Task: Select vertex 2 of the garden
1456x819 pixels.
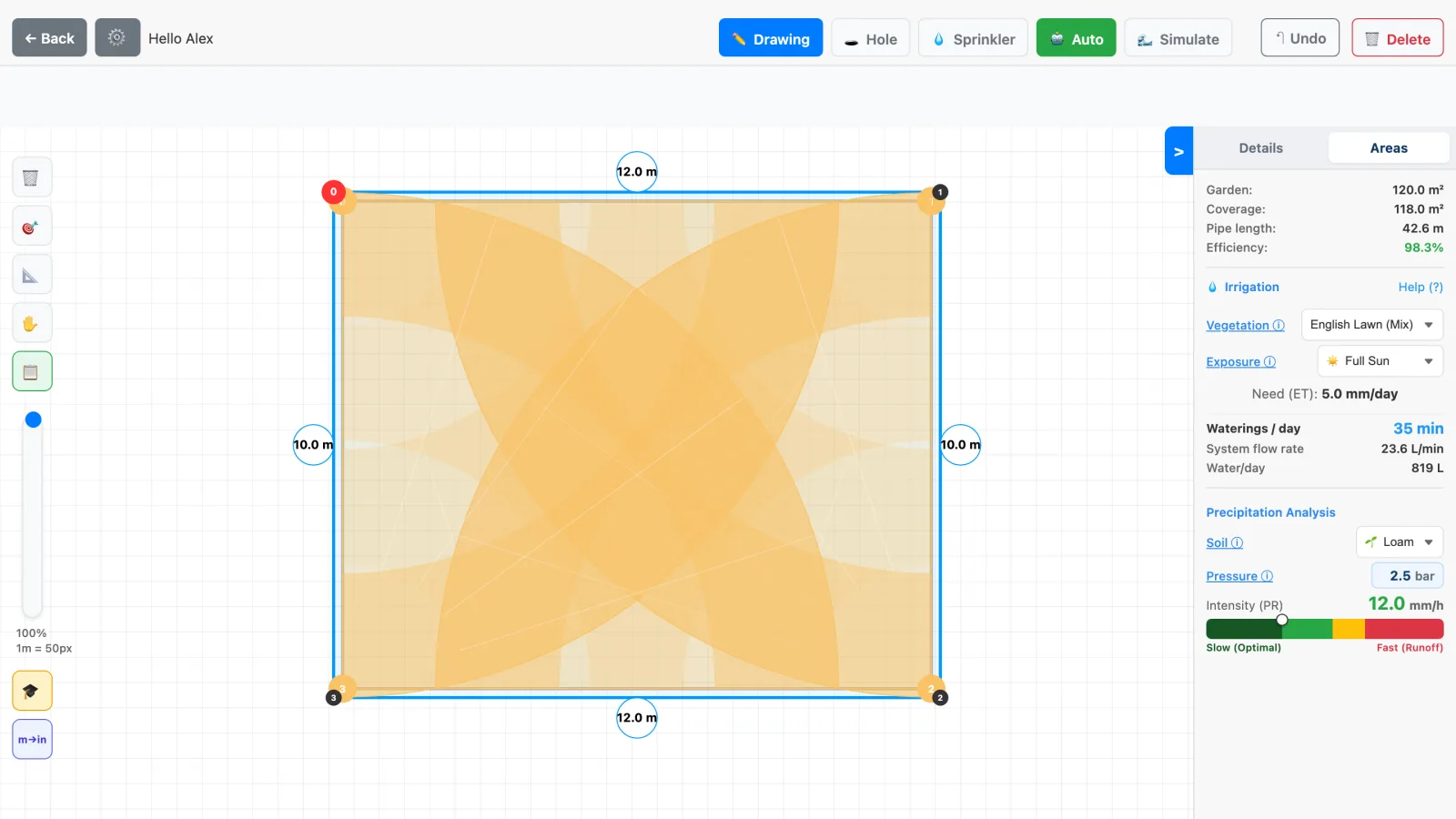Action: (x=940, y=698)
